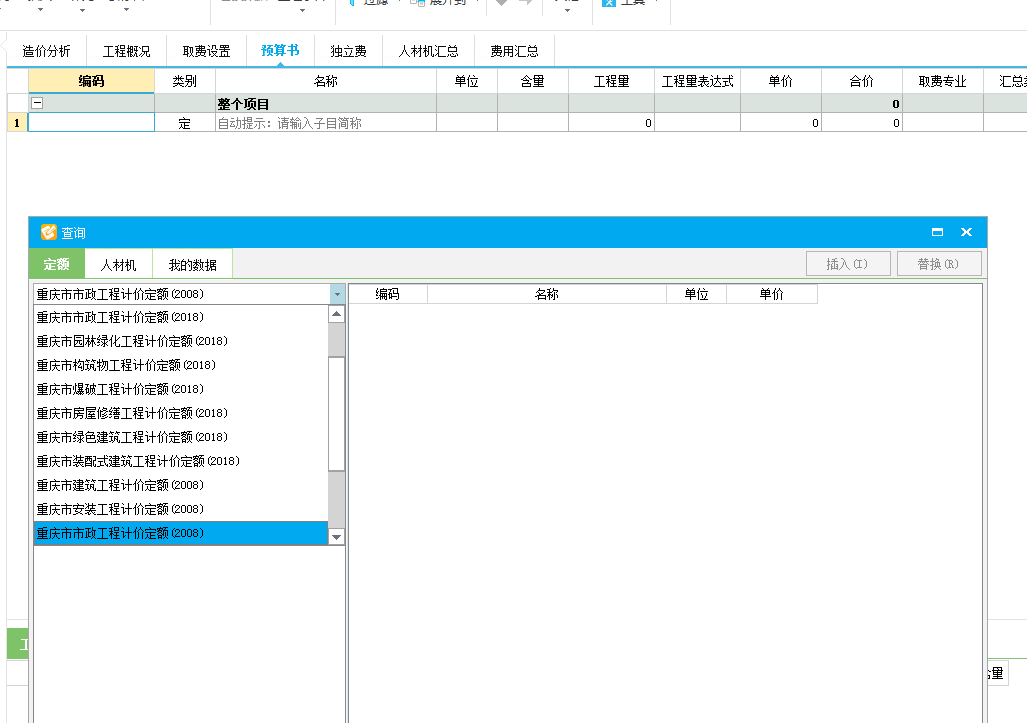1027x723 pixels.
Task: Select highlighted 重庆市市政工程计价定额(2008) list item
Action: click(181, 533)
